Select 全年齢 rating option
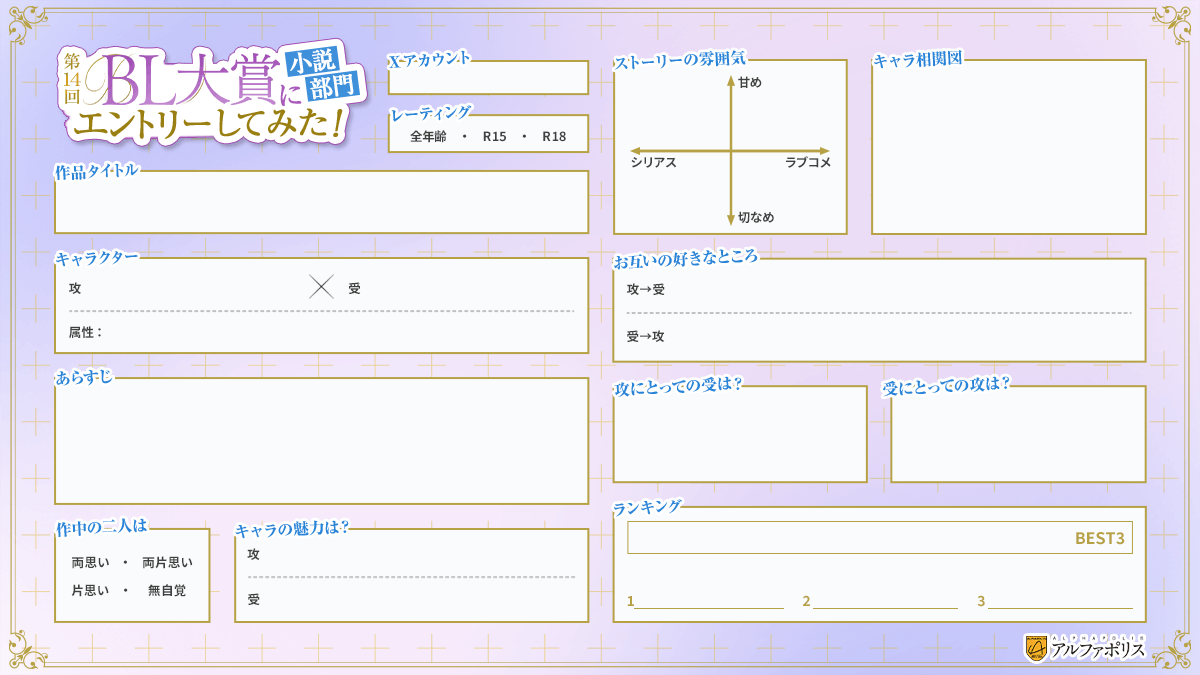 [428, 136]
